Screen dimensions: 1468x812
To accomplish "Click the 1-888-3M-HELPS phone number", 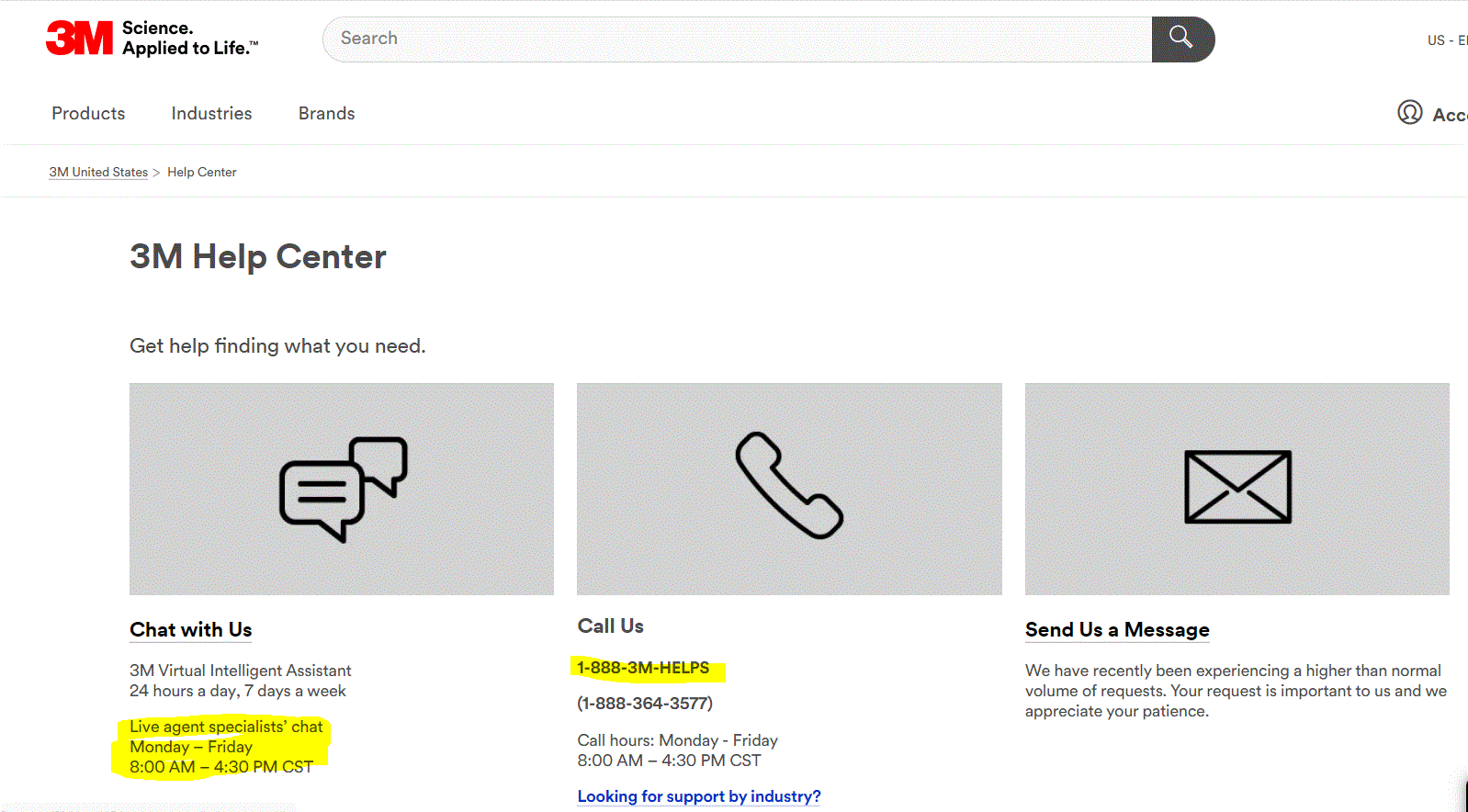I will coord(643,668).
